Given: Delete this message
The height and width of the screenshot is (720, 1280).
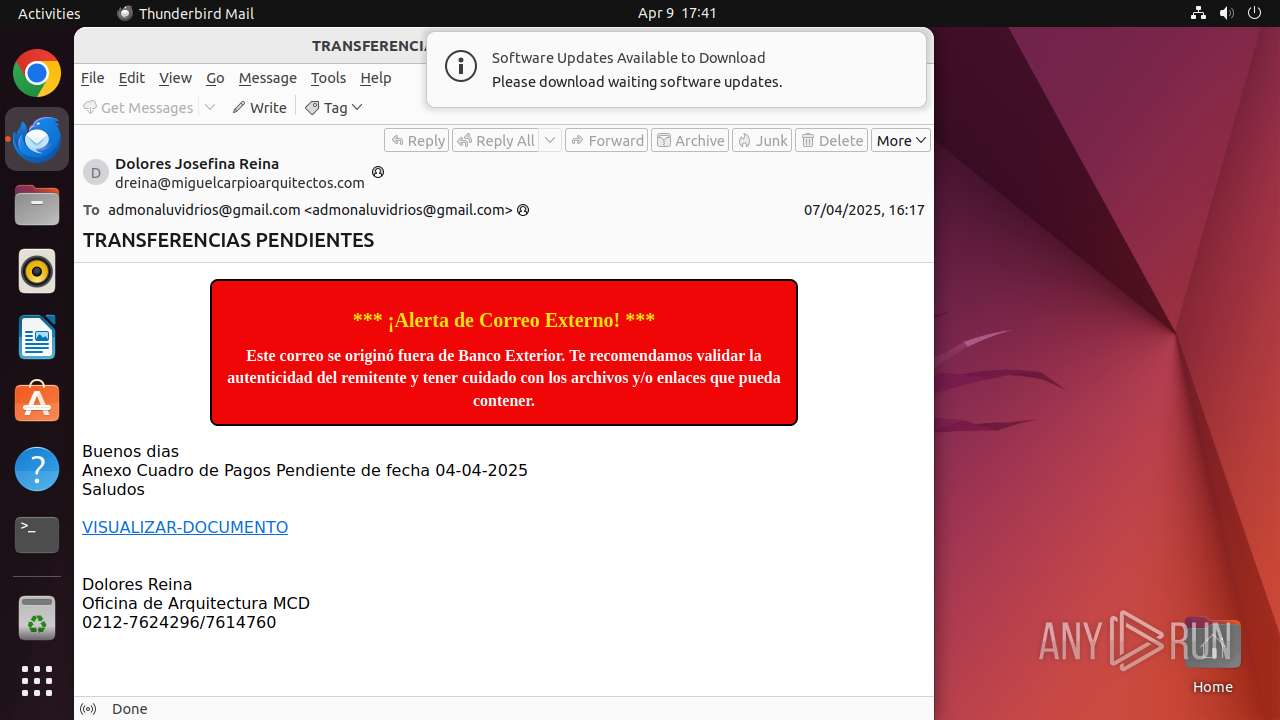Looking at the screenshot, I should pyautogui.click(x=832, y=141).
